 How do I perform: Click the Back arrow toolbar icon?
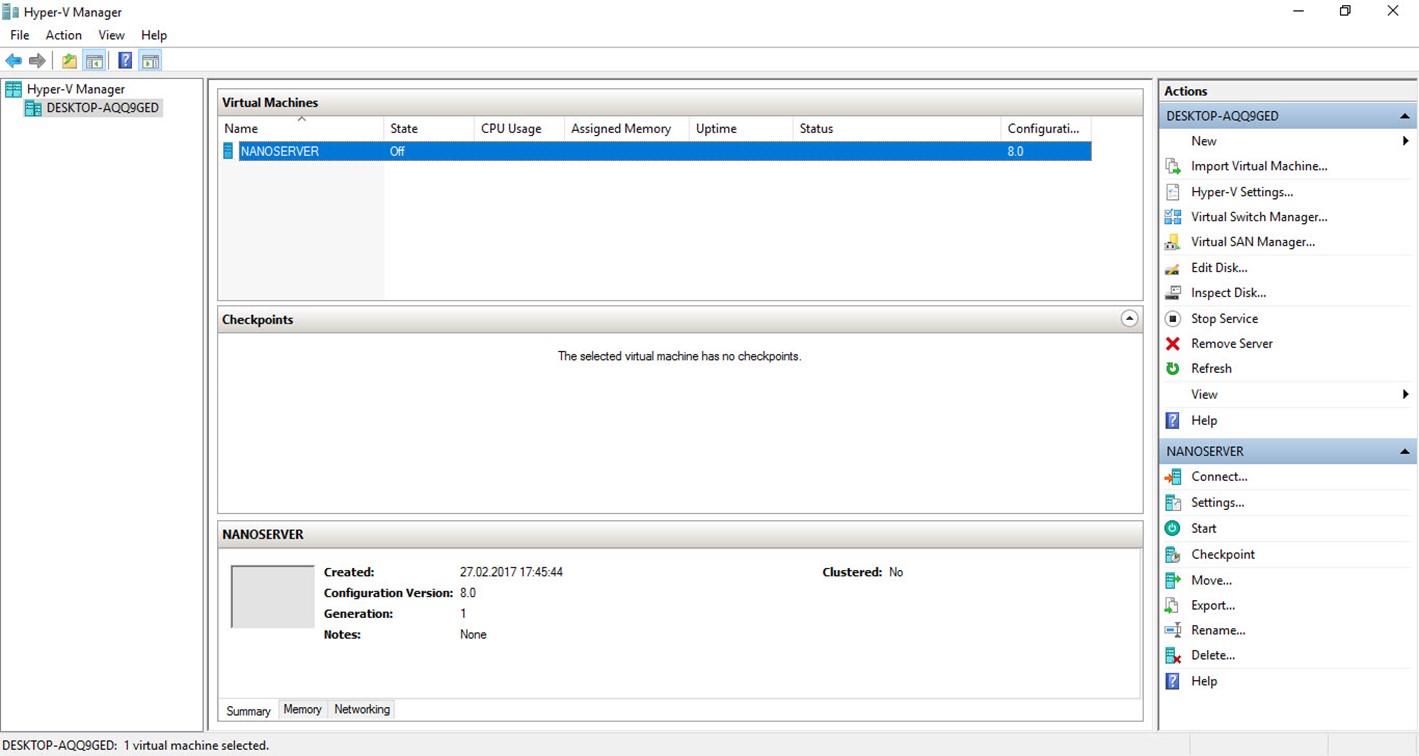(x=14, y=61)
